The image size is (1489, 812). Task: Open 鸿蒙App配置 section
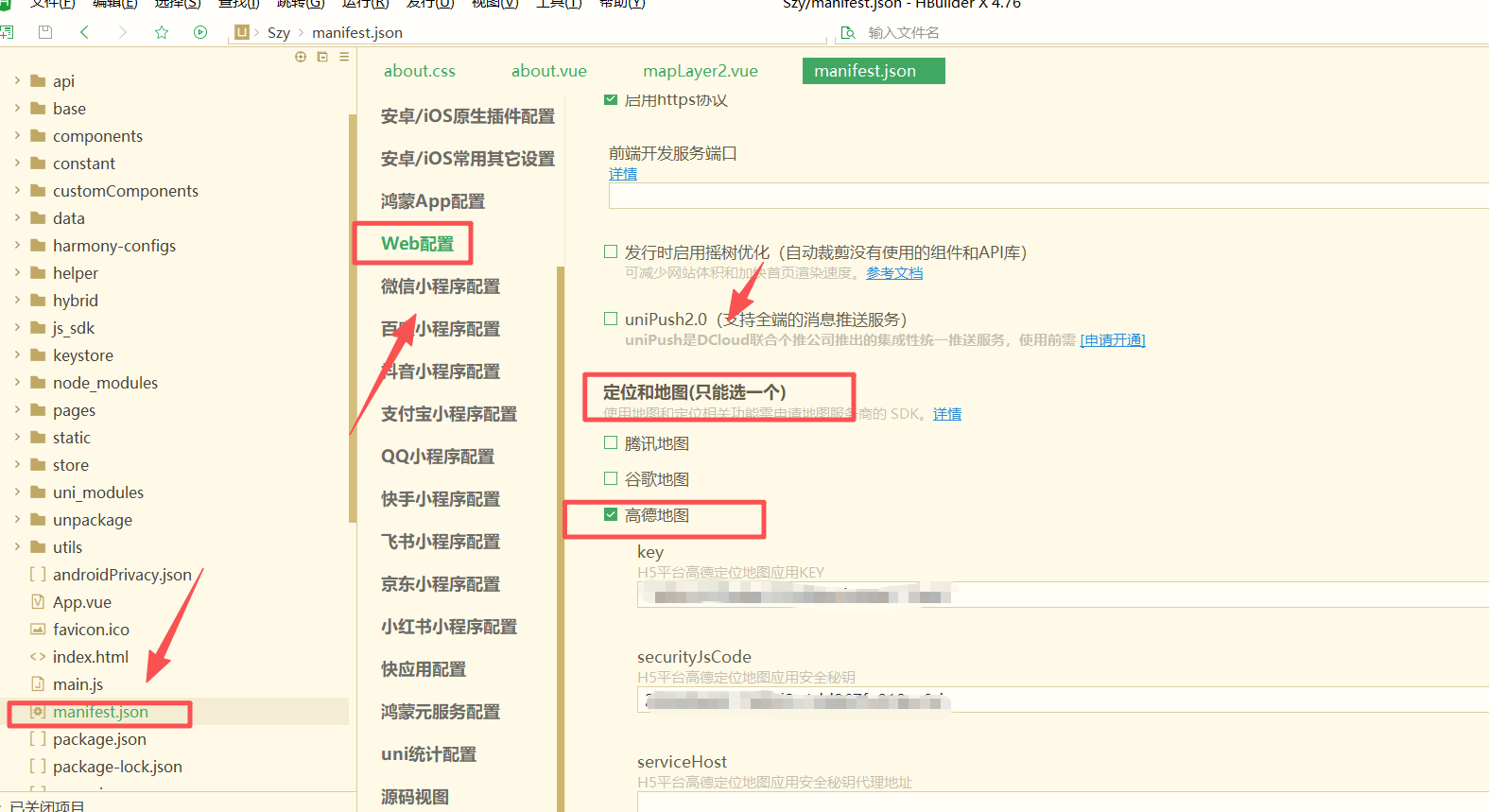(433, 200)
